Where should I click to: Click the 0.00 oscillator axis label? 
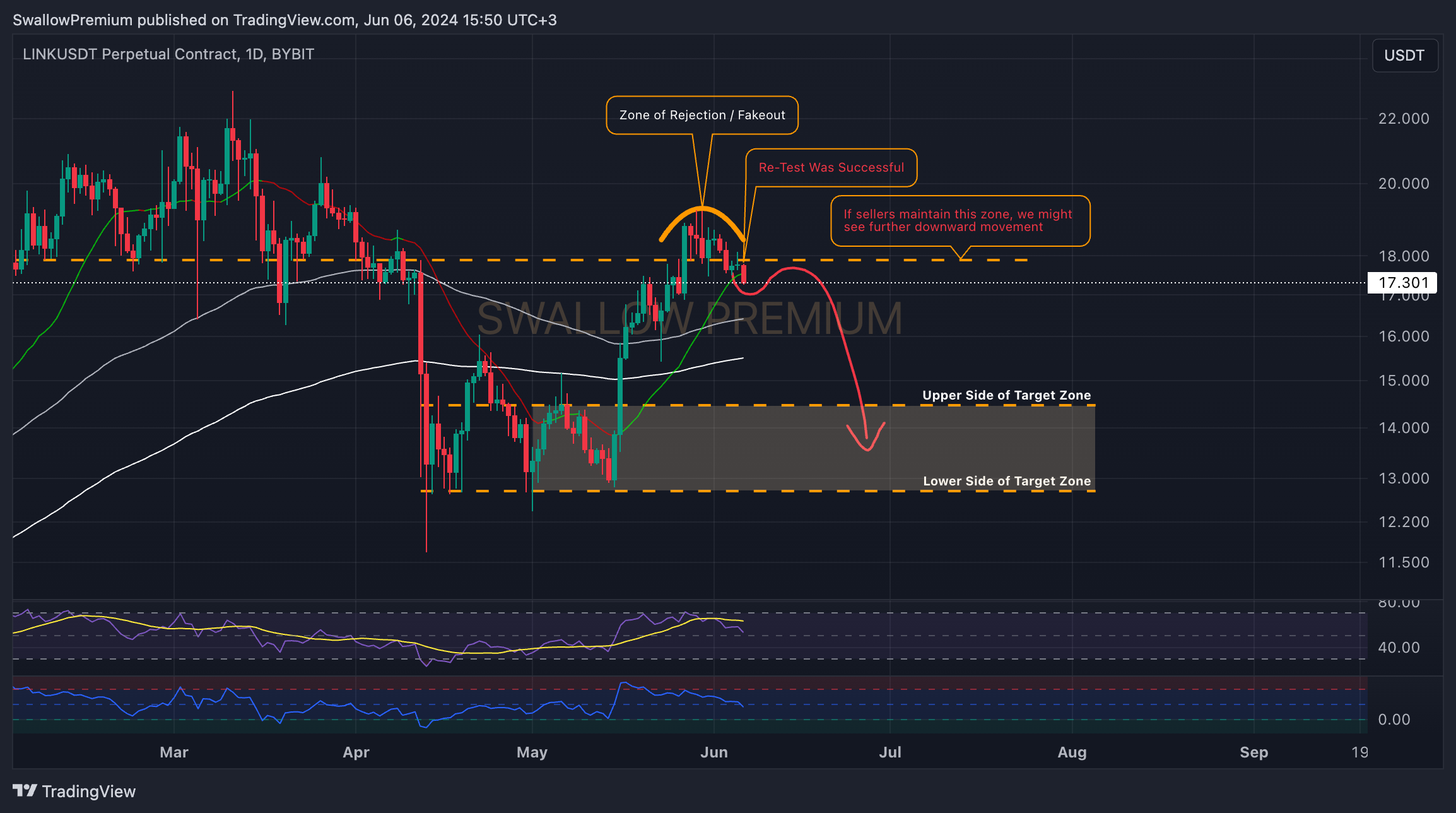(x=1394, y=720)
